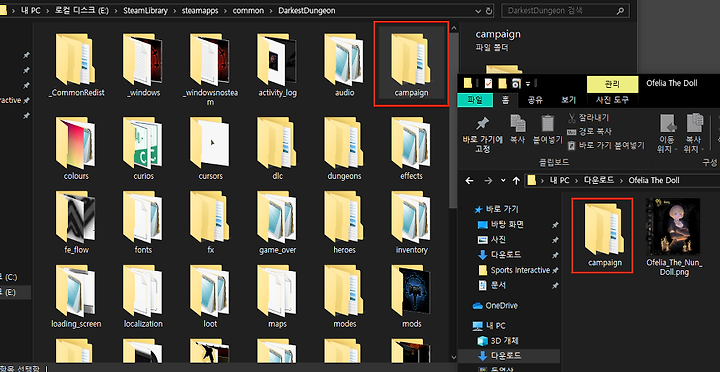Click the 붙여넣기 paste button
The width and height of the screenshot is (720, 372).
[x=547, y=130]
